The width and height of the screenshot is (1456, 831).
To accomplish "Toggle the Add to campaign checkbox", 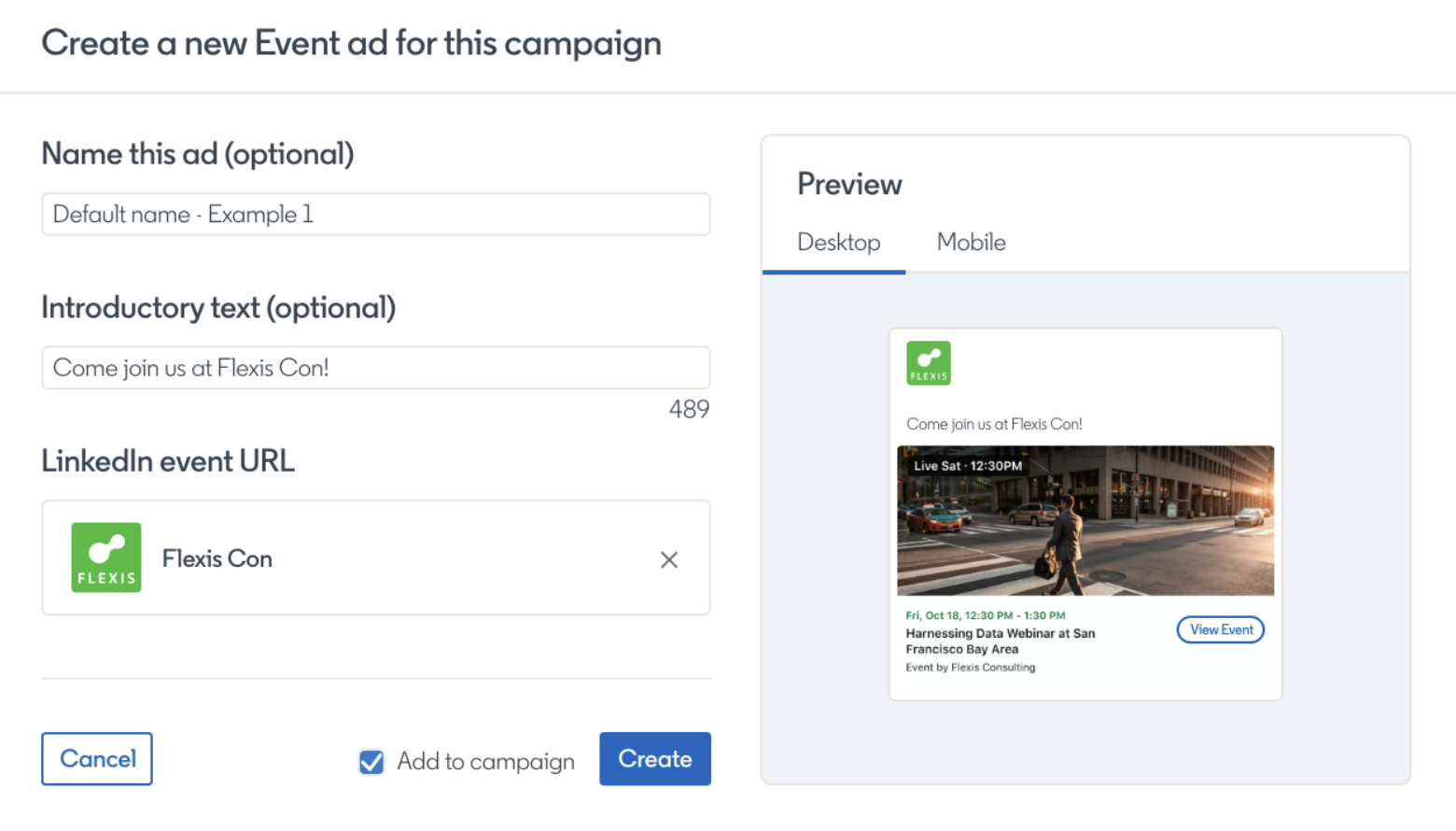I will 371,762.
